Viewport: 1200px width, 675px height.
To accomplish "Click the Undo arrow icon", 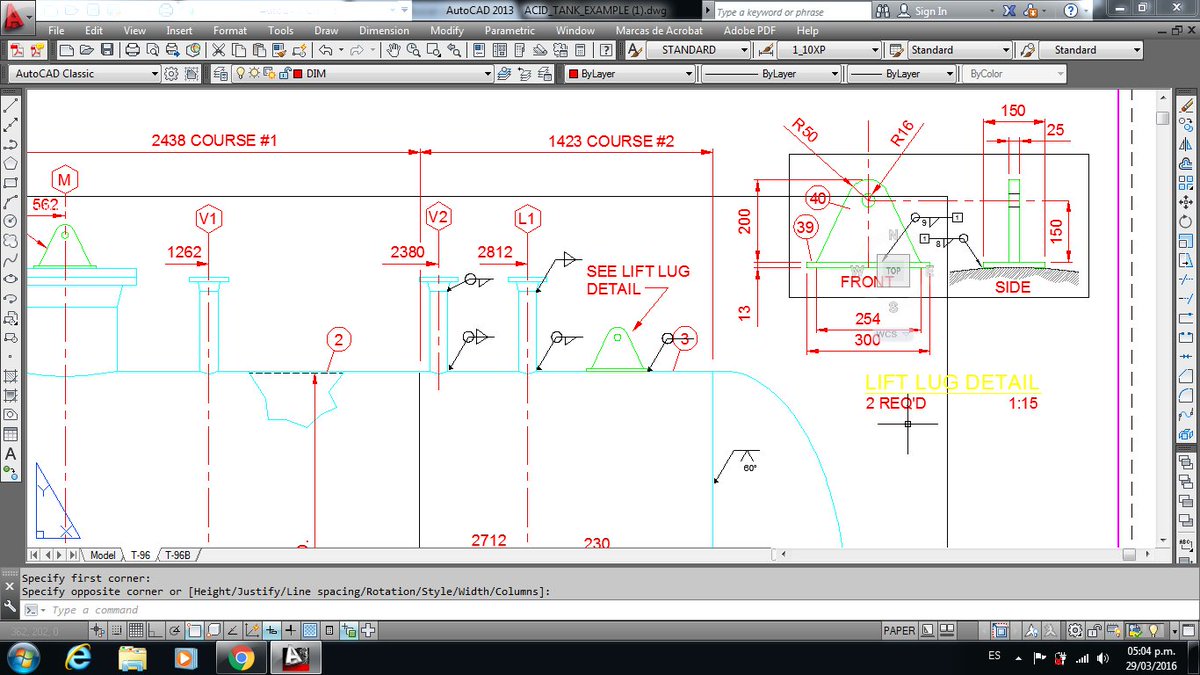I will click(x=326, y=50).
